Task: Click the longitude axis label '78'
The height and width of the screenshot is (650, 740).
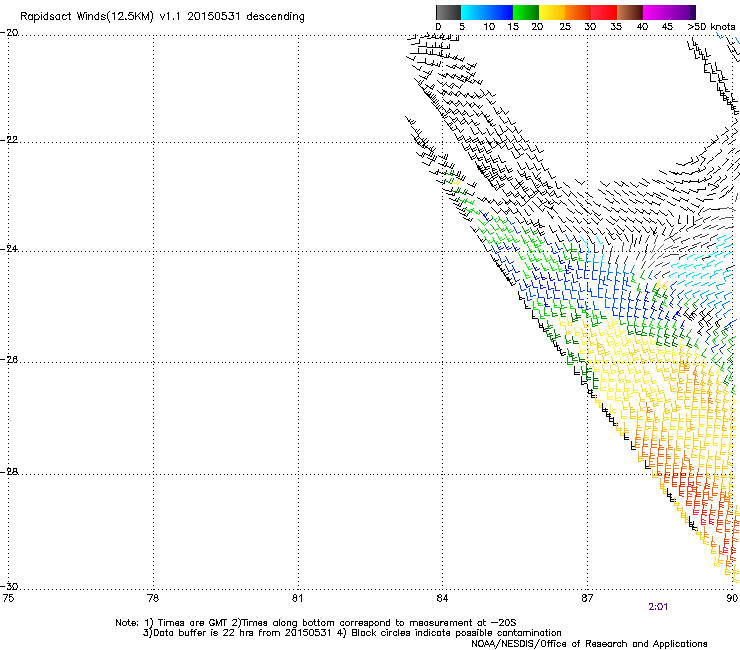Action: coord(153,599)
